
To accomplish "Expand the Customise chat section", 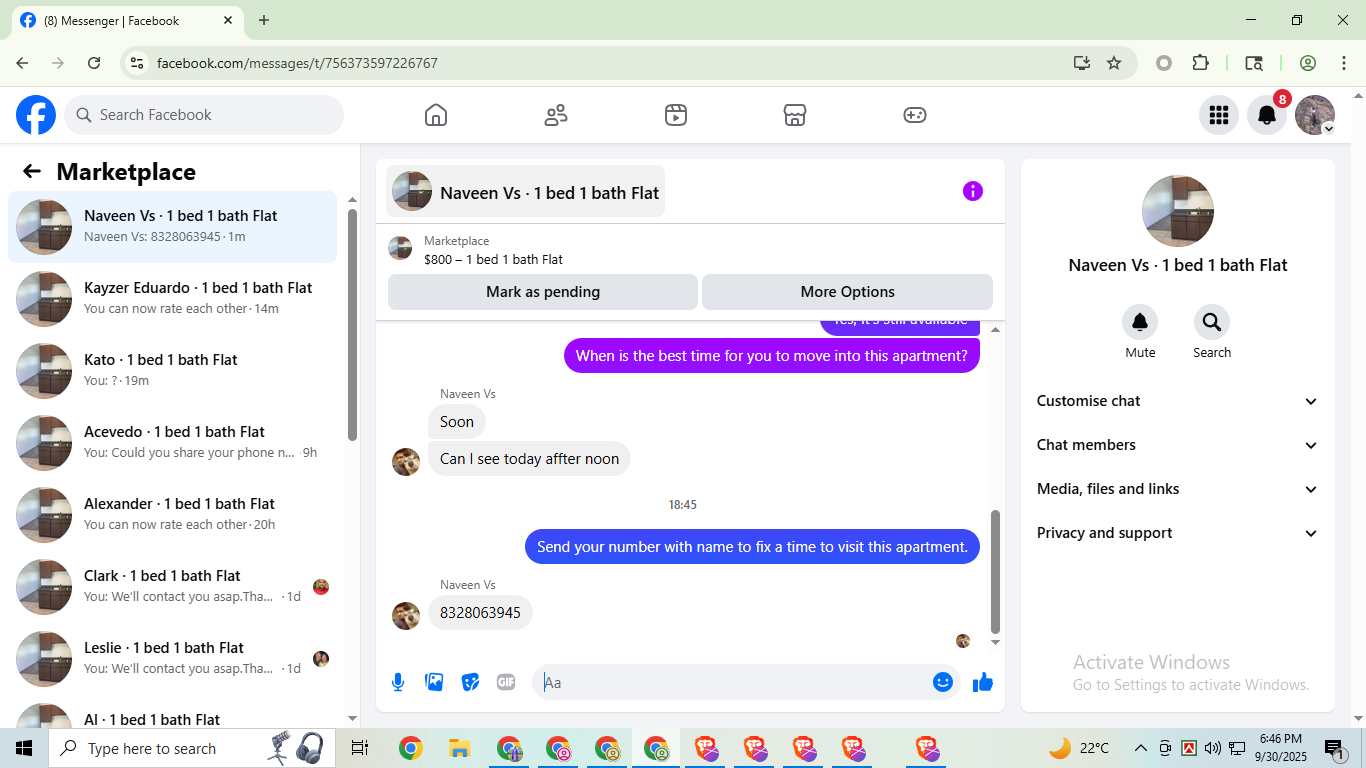I will 1178,401.
